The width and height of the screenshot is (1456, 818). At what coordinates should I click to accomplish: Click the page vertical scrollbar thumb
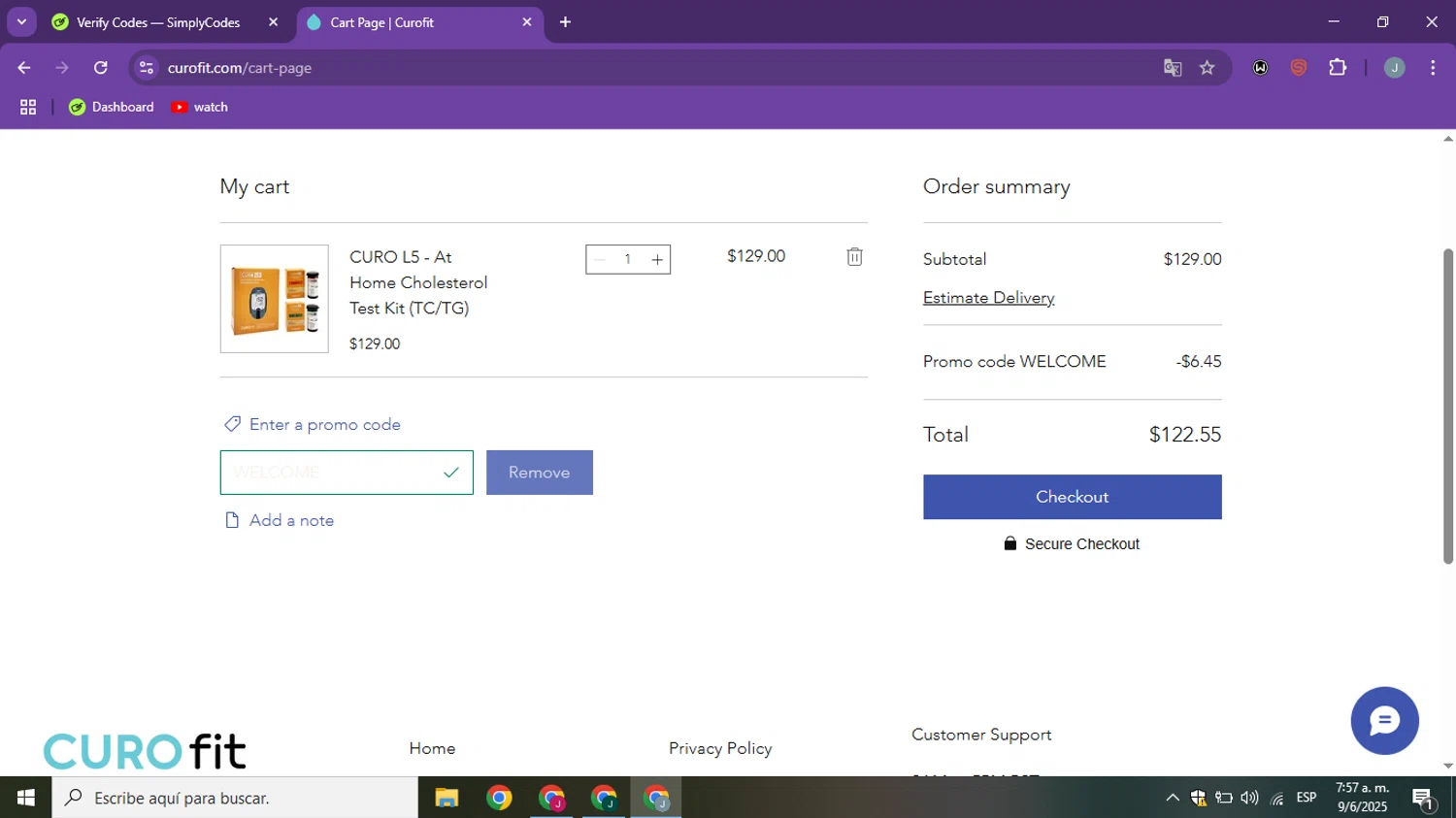tap(1447, 406)
